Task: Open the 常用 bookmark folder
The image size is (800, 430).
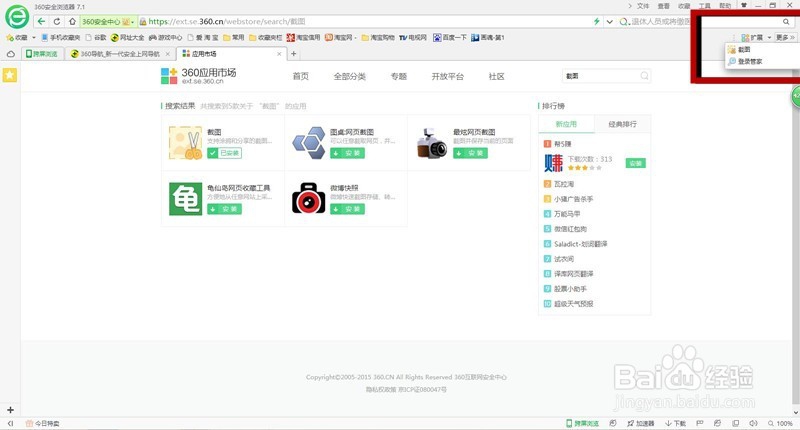Action: pos(234,37)
